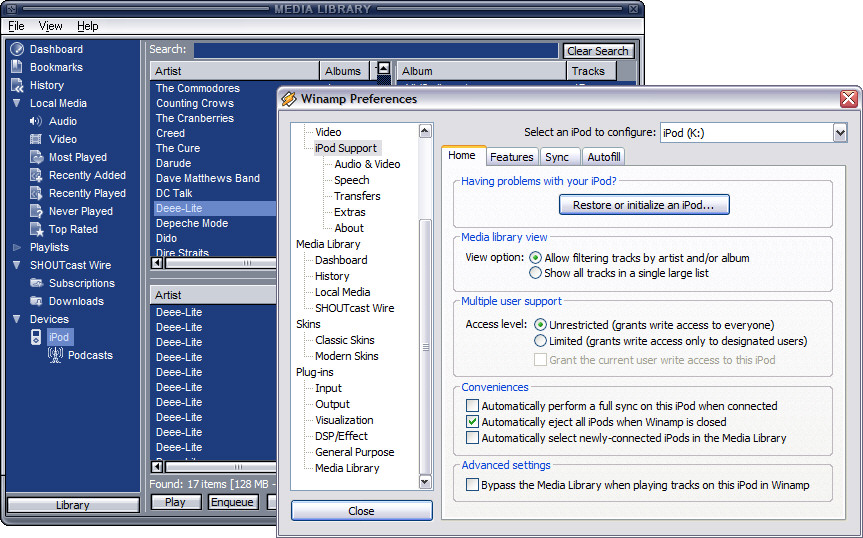Viewport: 863px width, 538px height.
Task: Select Show all tracks in a single large list
Action: (x=535, y=273)
